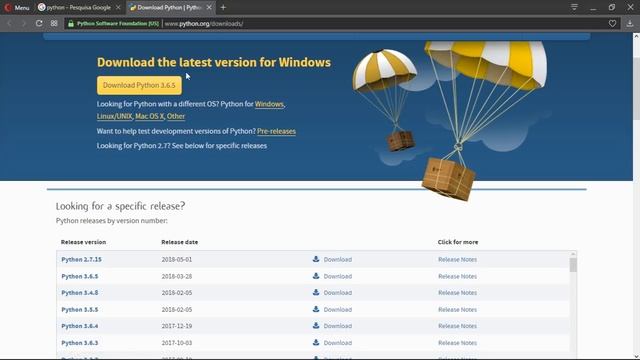Reload the current page
640x360 pixels.
[39, 24]
